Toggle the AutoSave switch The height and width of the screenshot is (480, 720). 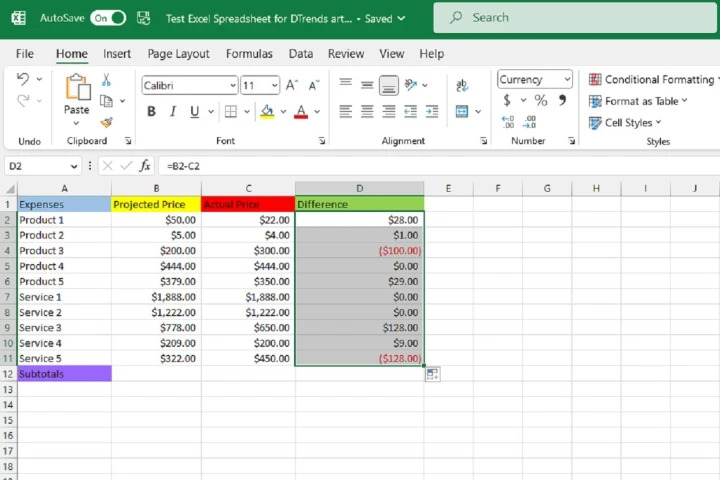[108, 18]
